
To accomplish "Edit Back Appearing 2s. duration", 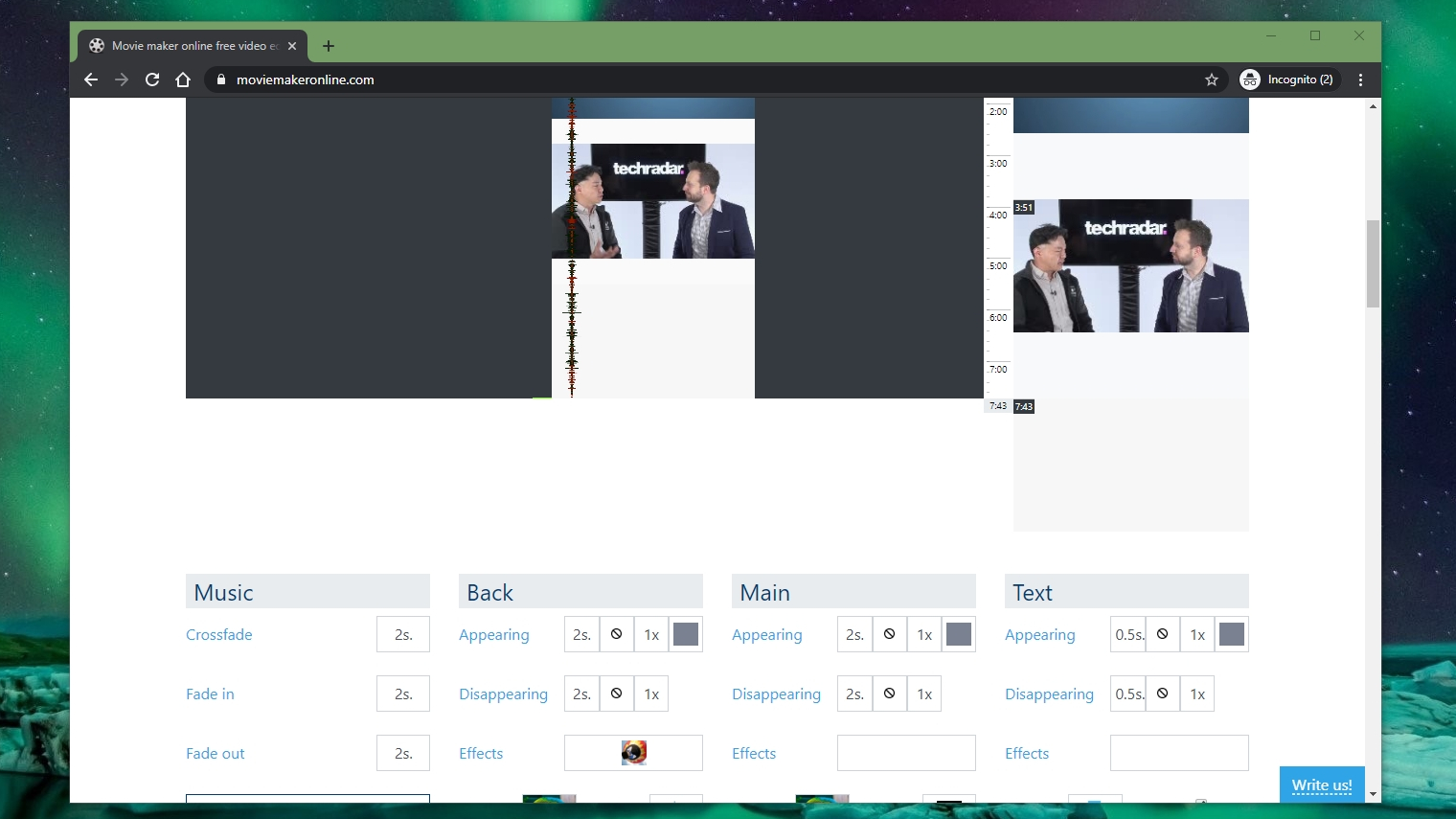I will point(581,634).
